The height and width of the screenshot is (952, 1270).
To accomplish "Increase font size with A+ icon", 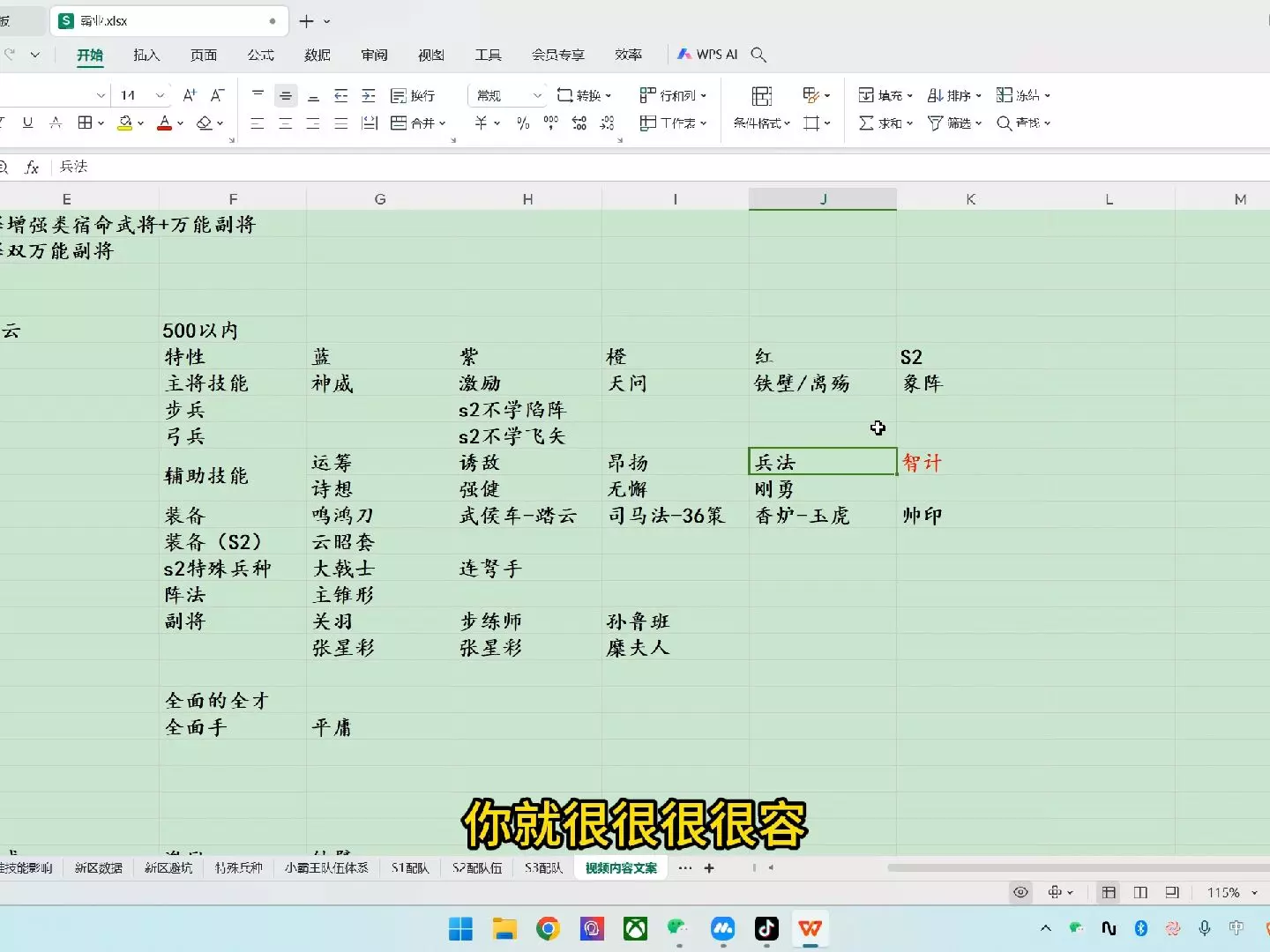I will coord(190,95).
